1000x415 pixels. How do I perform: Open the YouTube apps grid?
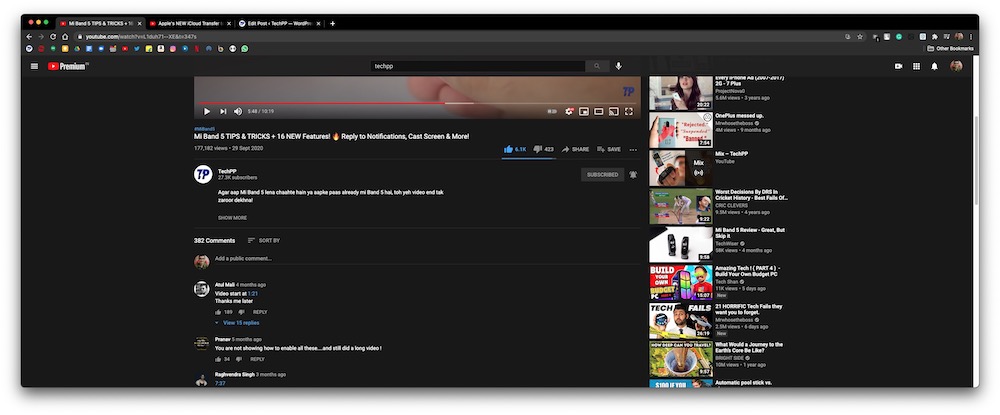pyautogui.click(x=916, y=66)
